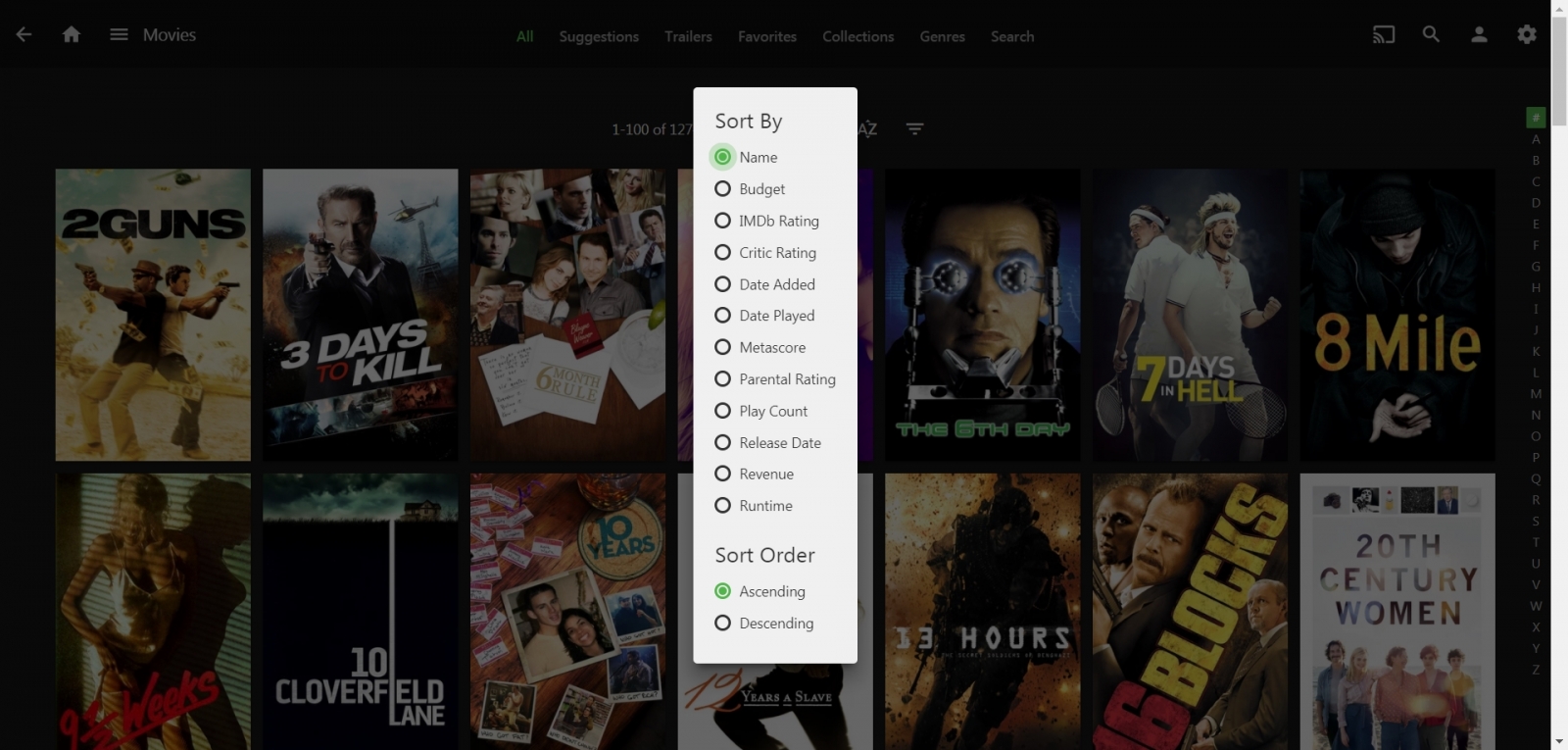
Task: Choose Ascending sort order
Action: click(x=759, y=591)
